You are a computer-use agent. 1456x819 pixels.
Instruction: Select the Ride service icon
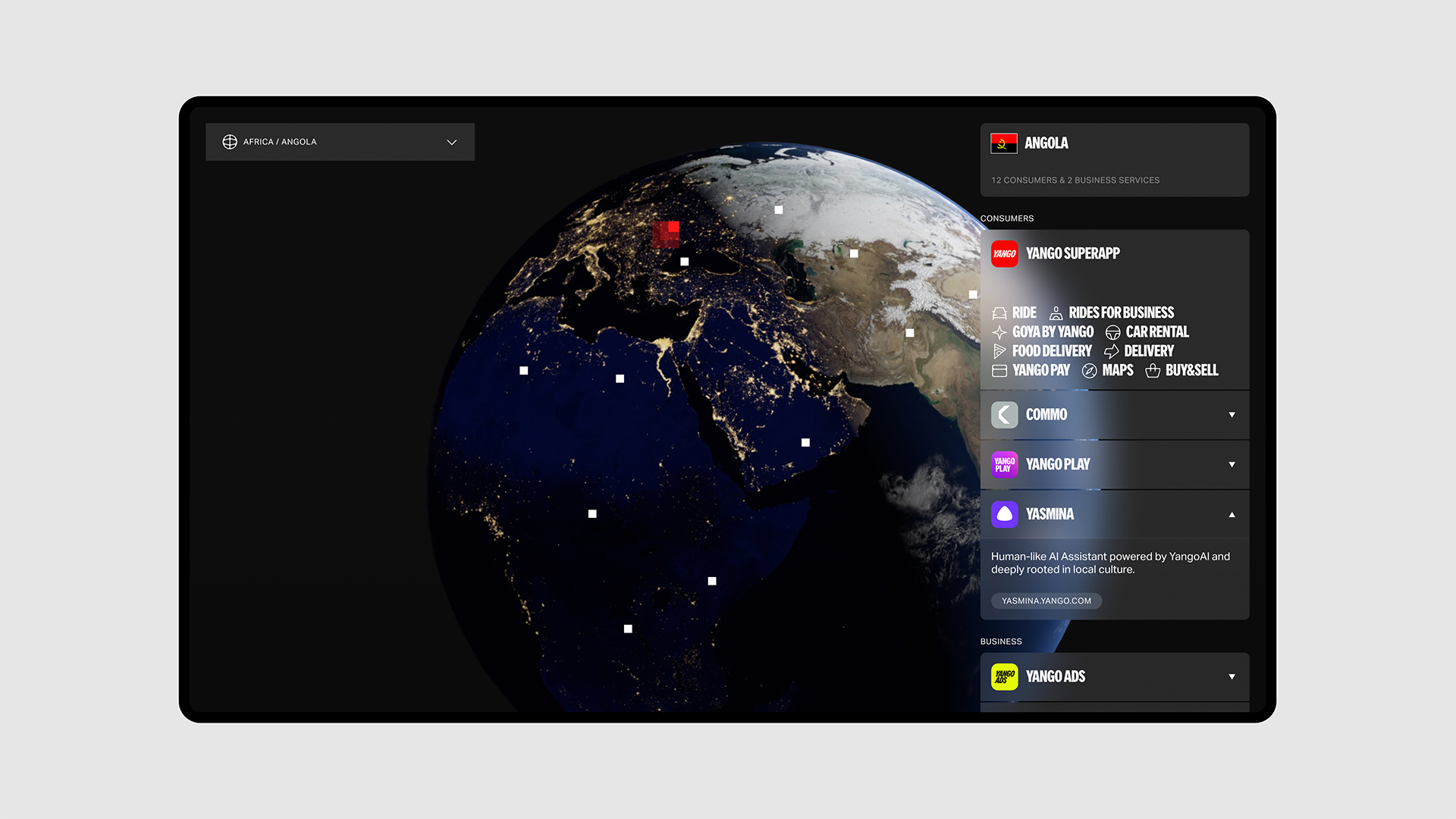click(999, 313)
